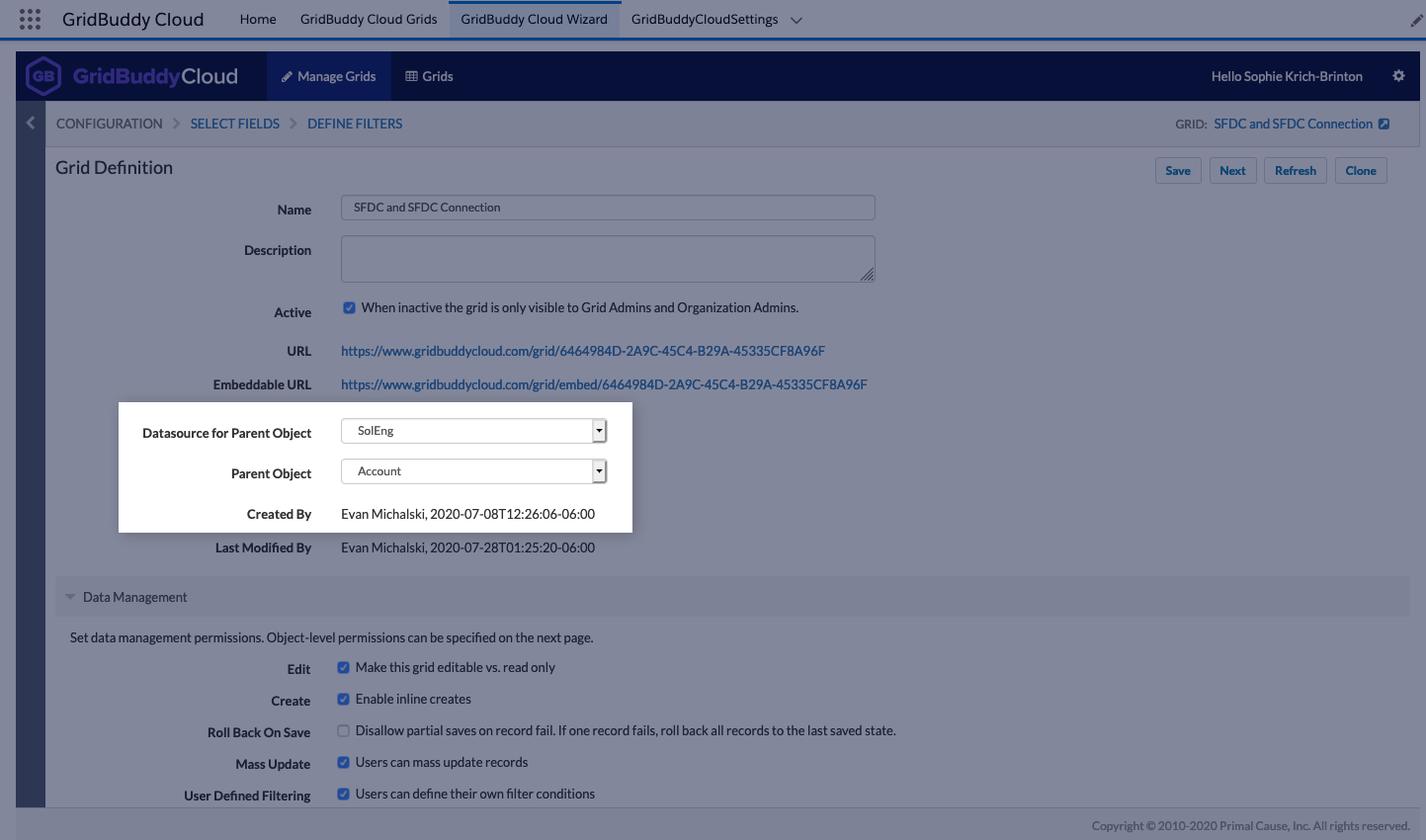Screen dimensions: 1426x840
Task: Open grid in new window icon
Action: 1384,124
